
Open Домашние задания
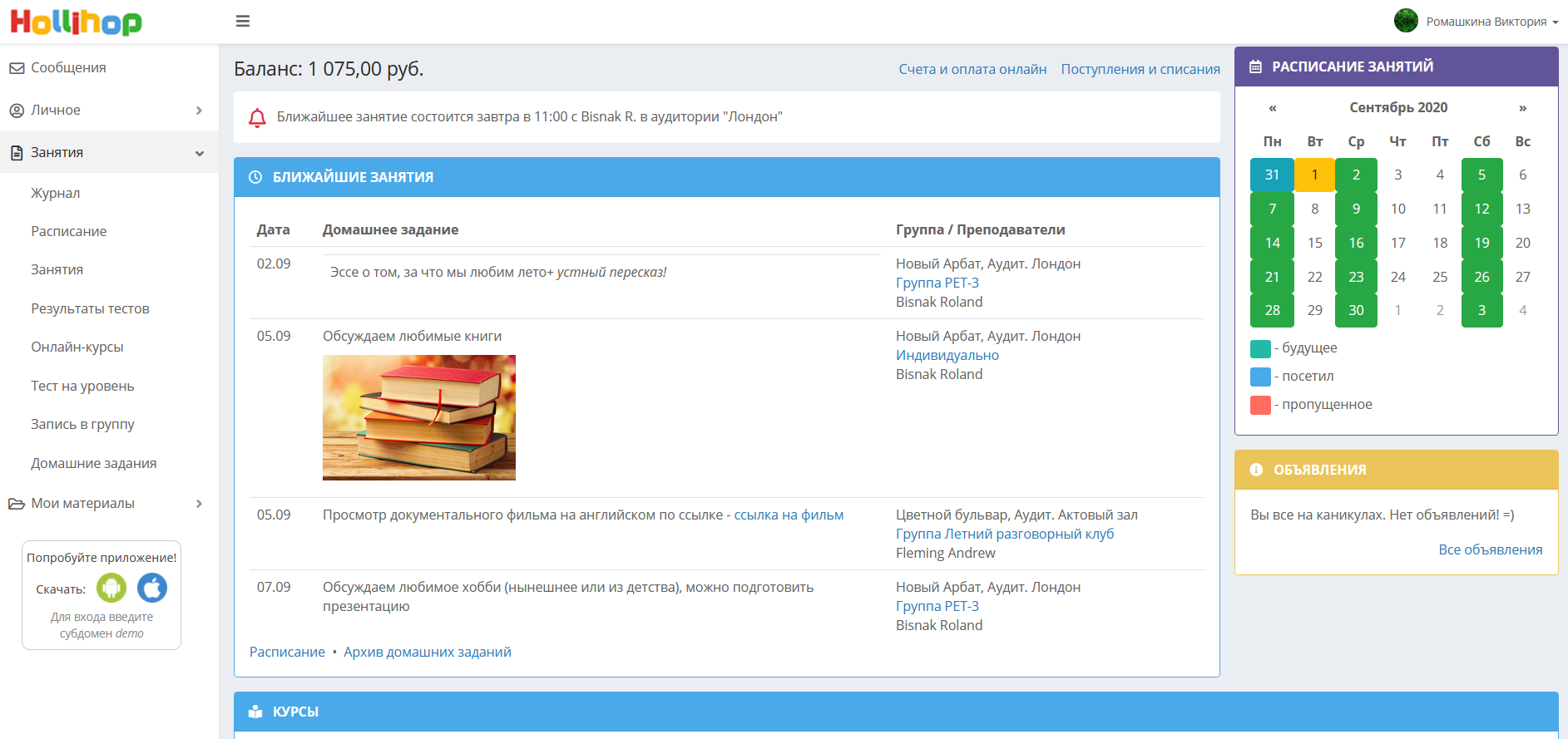[94, 463]
